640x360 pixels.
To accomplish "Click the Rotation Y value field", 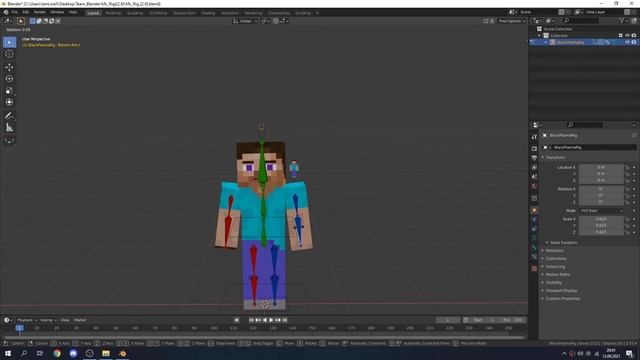I will [601, 196].
